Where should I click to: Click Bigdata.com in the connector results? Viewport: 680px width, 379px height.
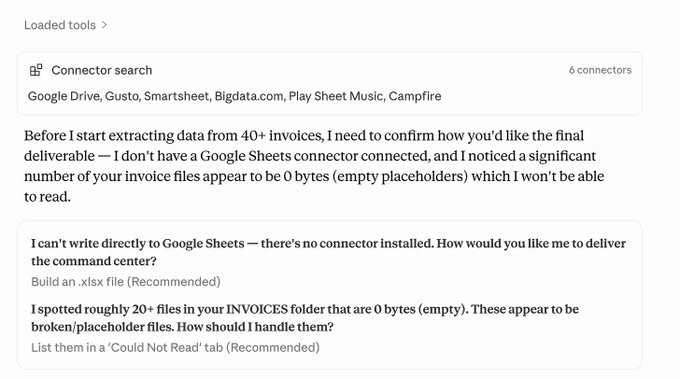click(249, 96)
